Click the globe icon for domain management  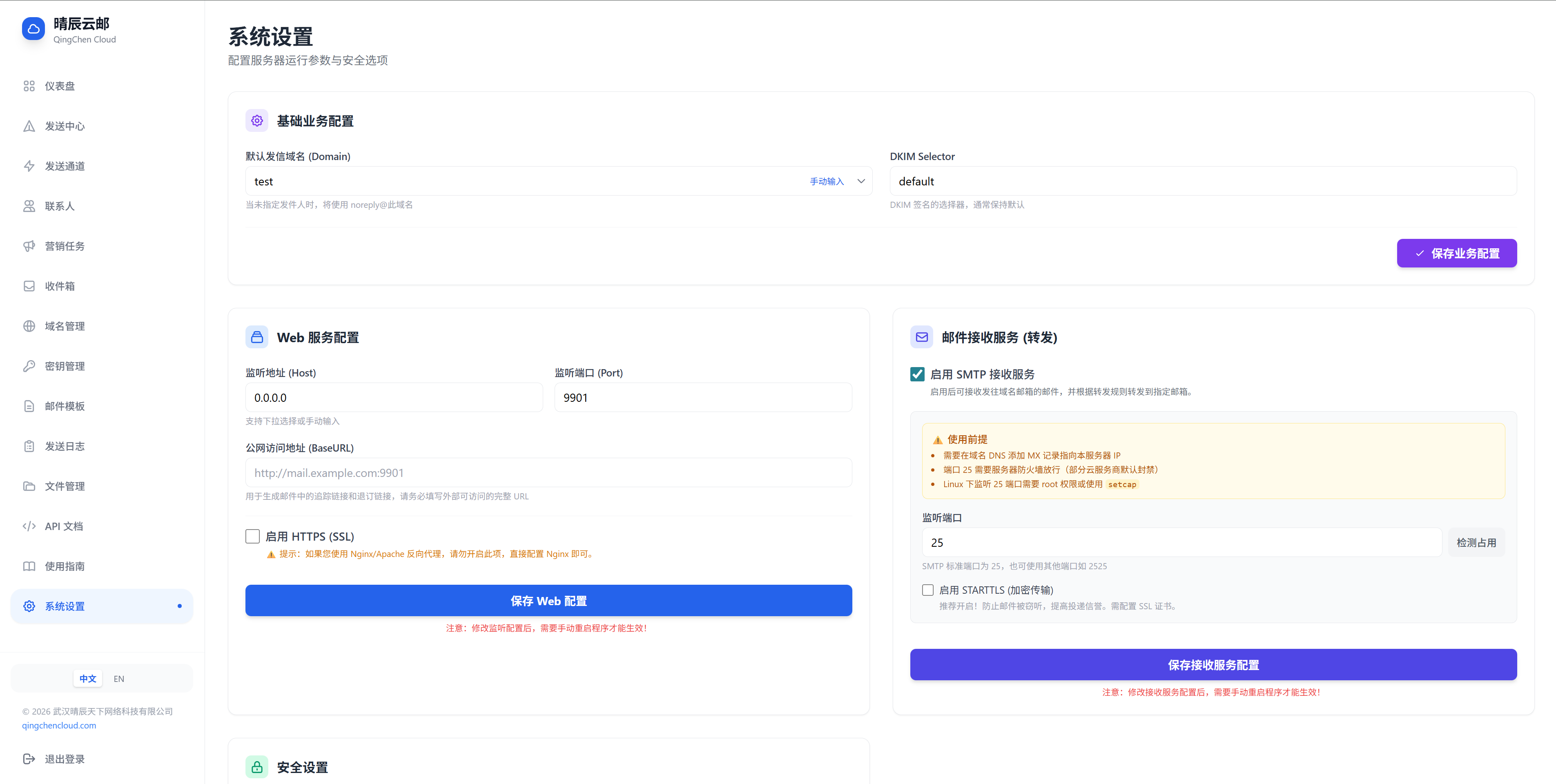29,326
